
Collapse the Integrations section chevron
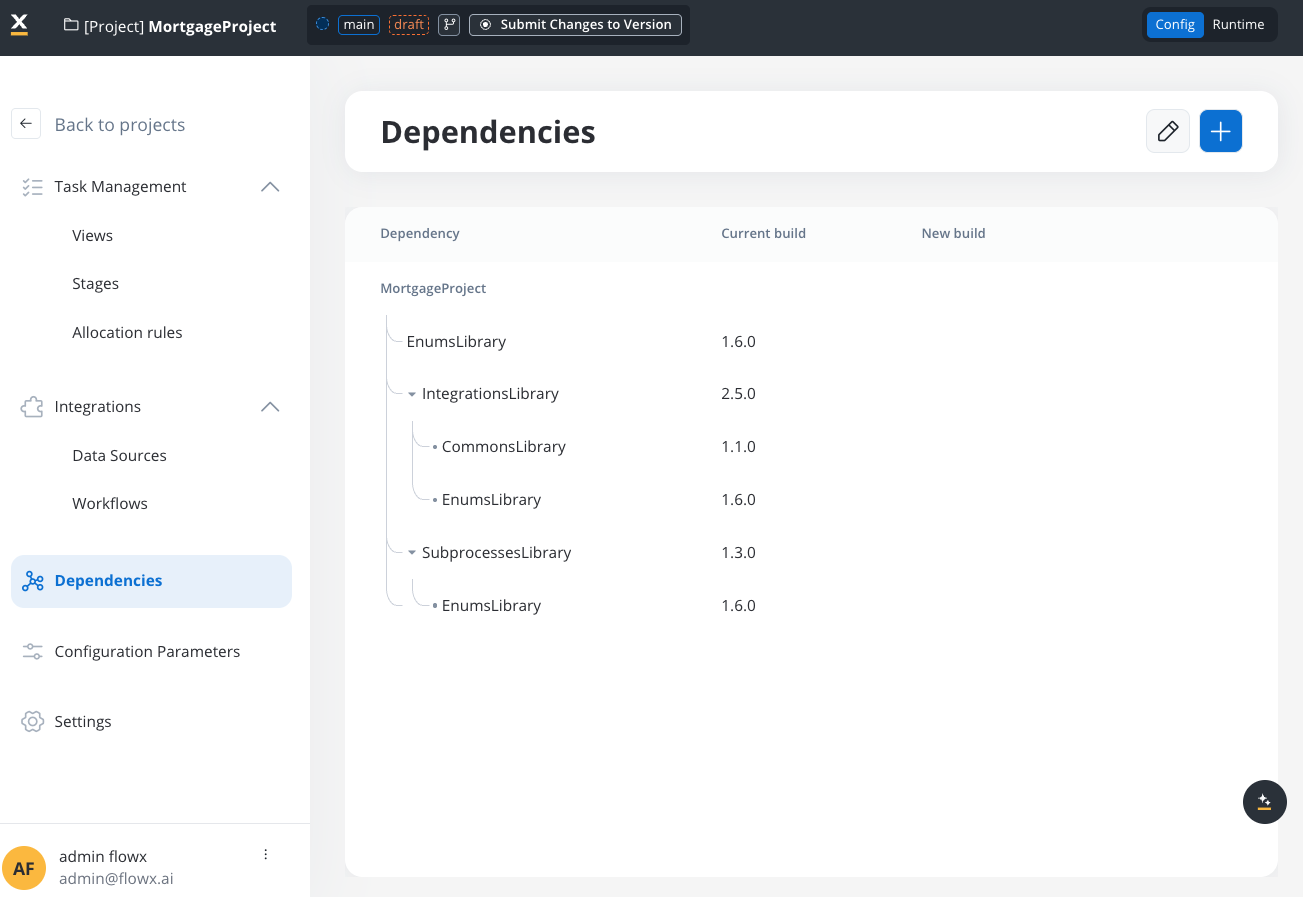[270, 407]
